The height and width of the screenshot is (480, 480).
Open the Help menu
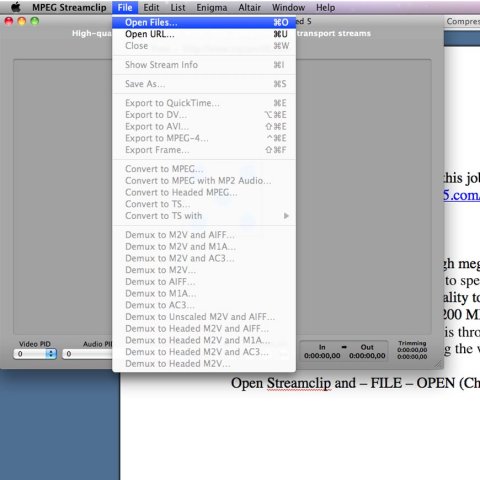point(325,7)
